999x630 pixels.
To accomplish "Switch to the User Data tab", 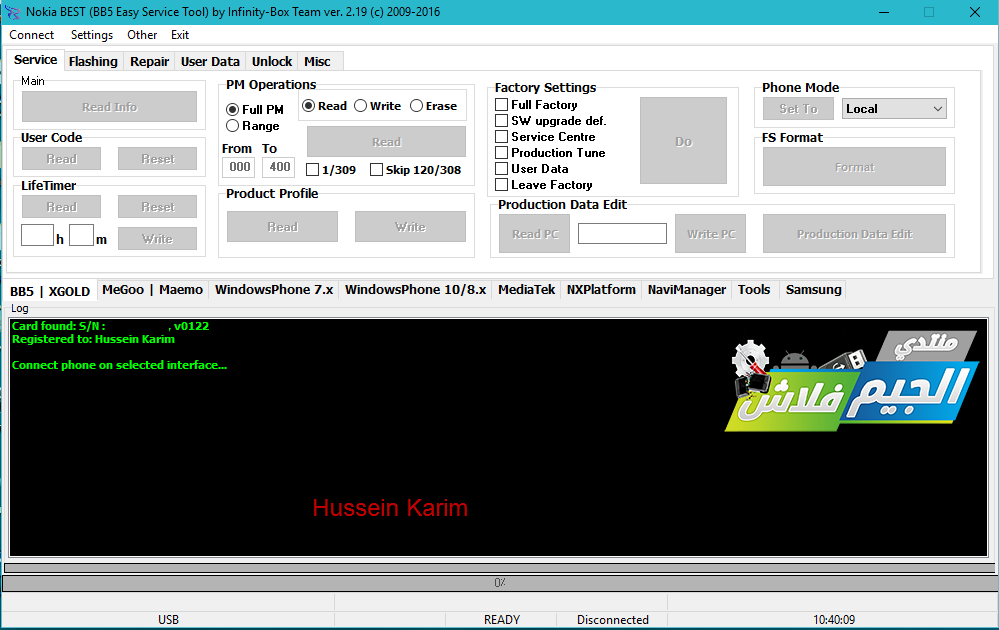I will 210,61.
